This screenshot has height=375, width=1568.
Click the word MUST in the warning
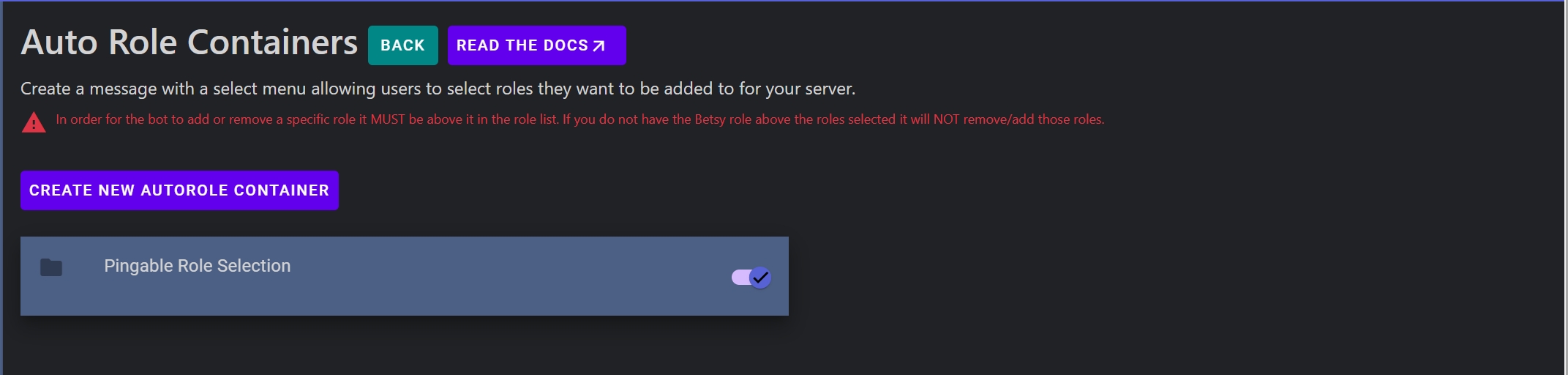[387, 119]
